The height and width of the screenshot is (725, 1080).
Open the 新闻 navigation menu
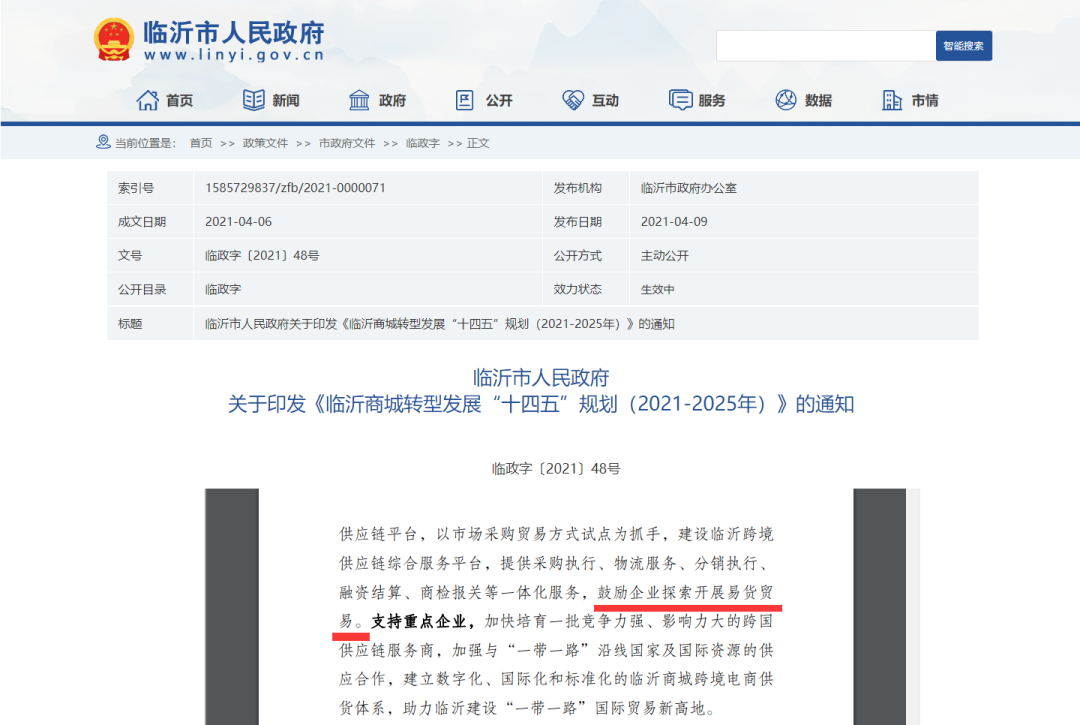tap(285, 101)
